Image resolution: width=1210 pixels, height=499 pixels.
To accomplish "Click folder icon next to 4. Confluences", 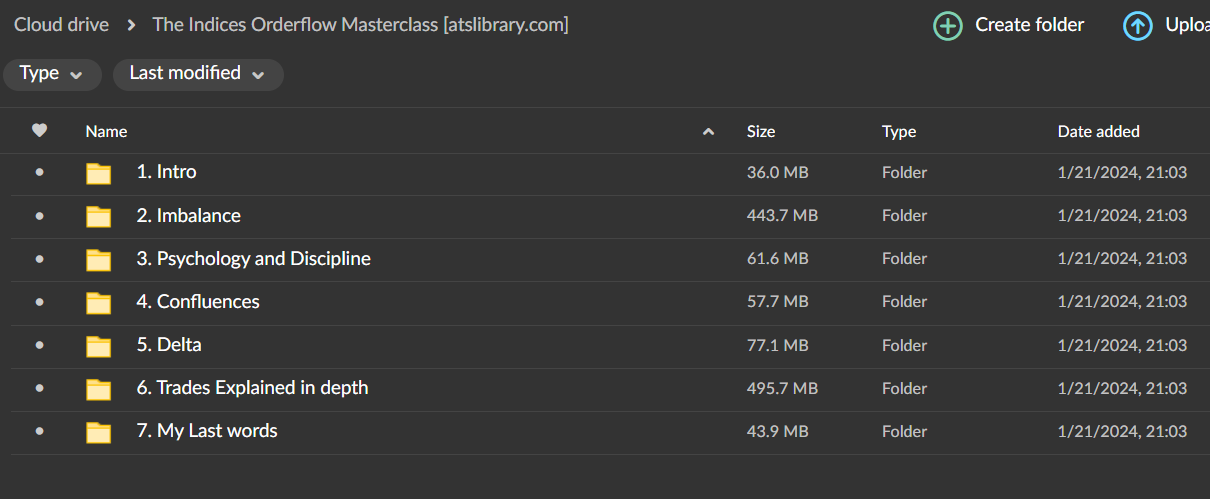I will point(98,302).
